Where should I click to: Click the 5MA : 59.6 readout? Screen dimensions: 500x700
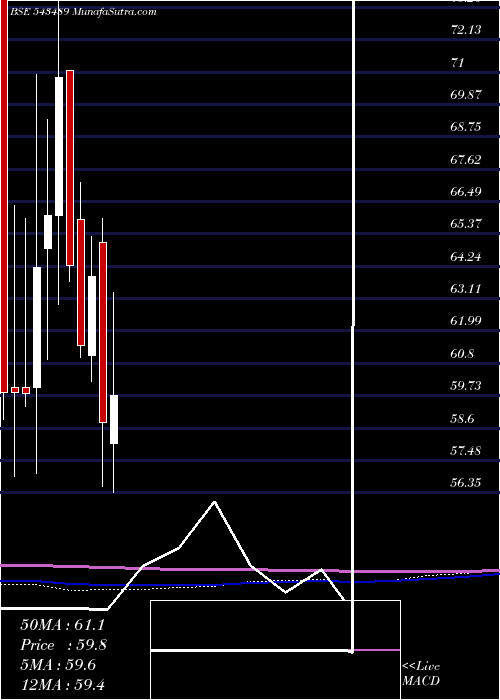[58, 665]
